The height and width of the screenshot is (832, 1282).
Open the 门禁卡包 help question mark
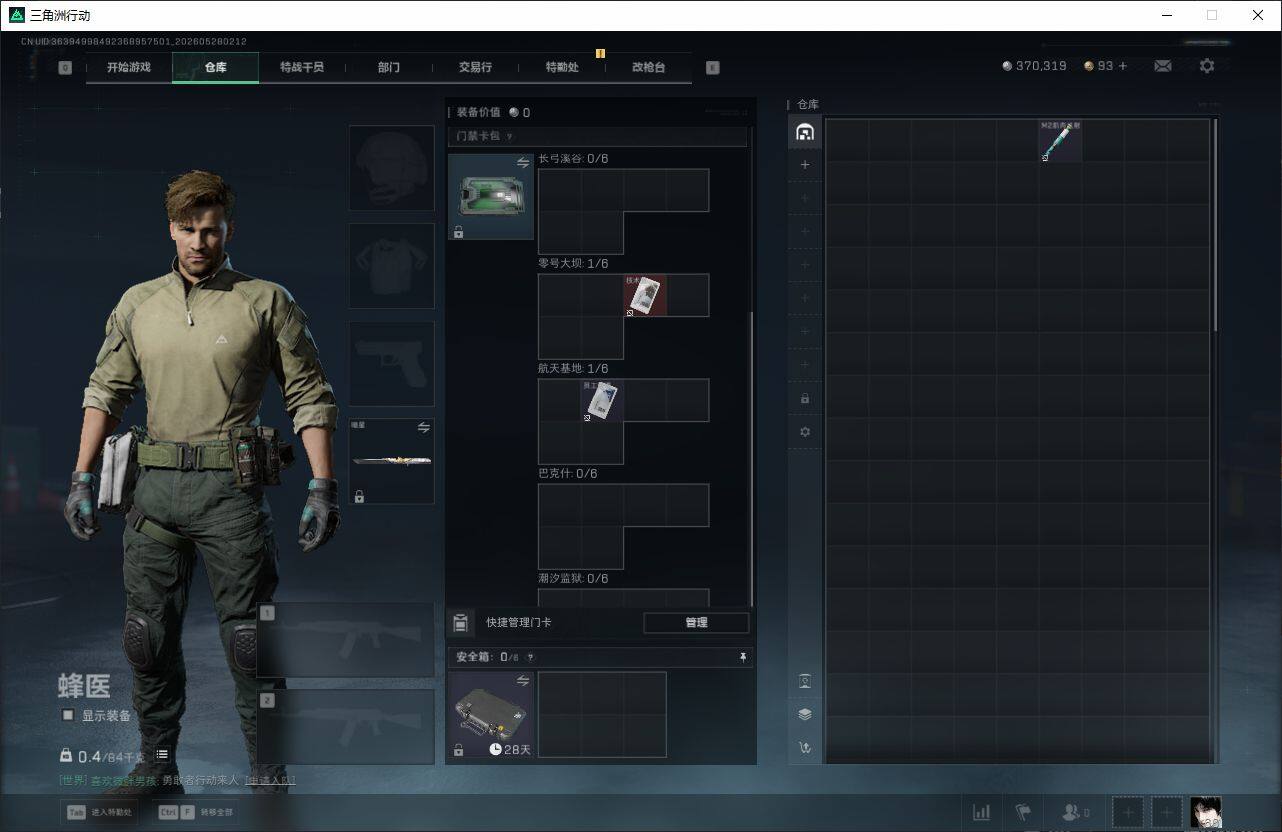509,136
